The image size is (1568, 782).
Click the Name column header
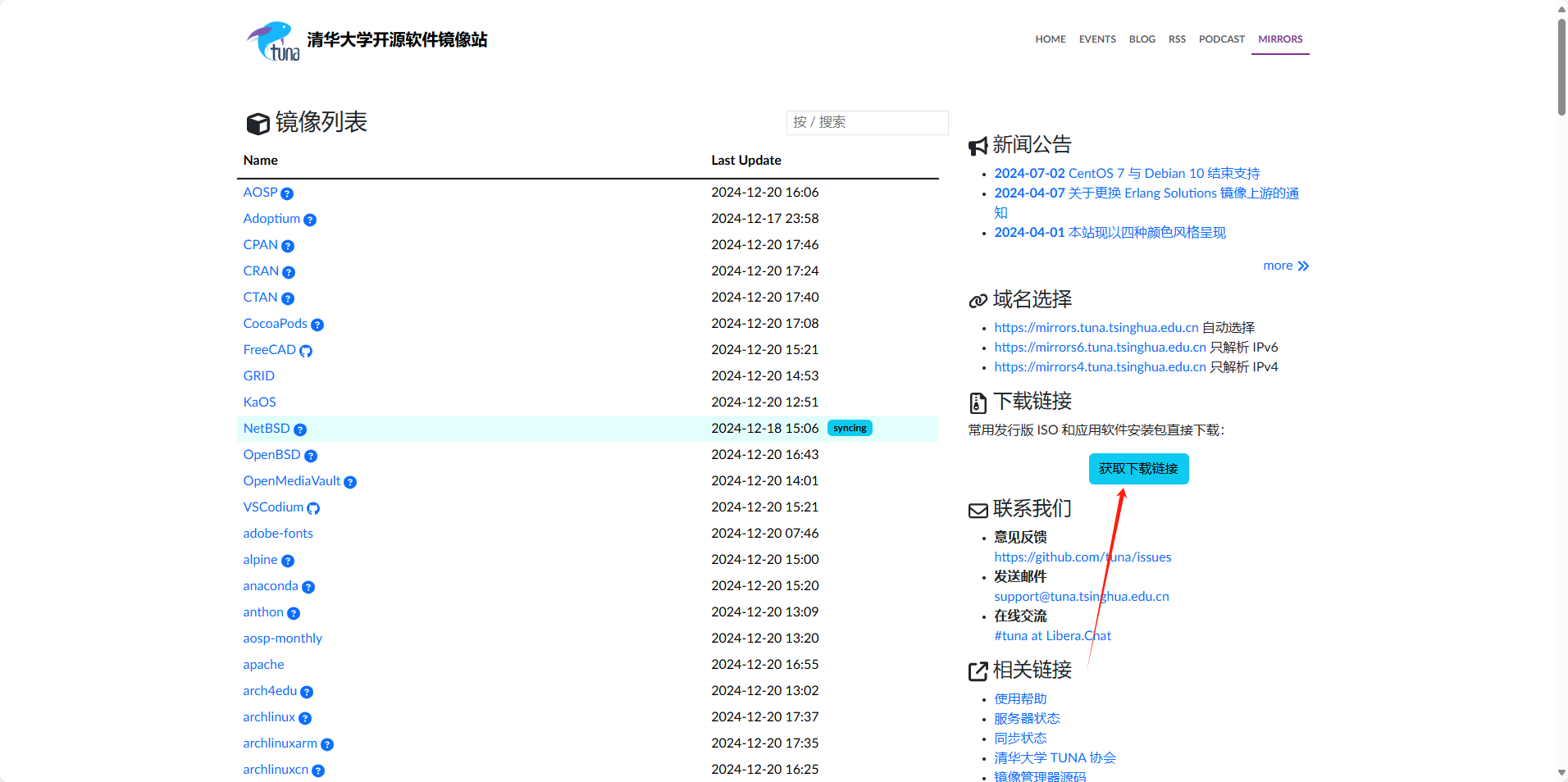click(x=260, y=161)
